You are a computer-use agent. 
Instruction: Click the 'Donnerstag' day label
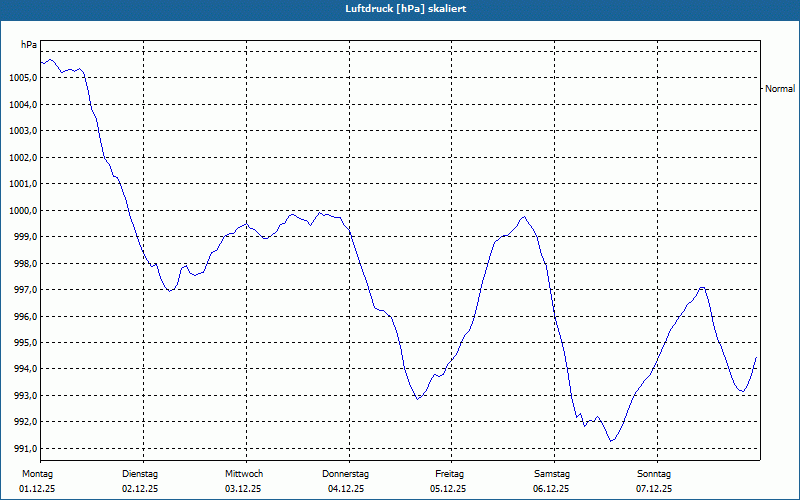345,474
